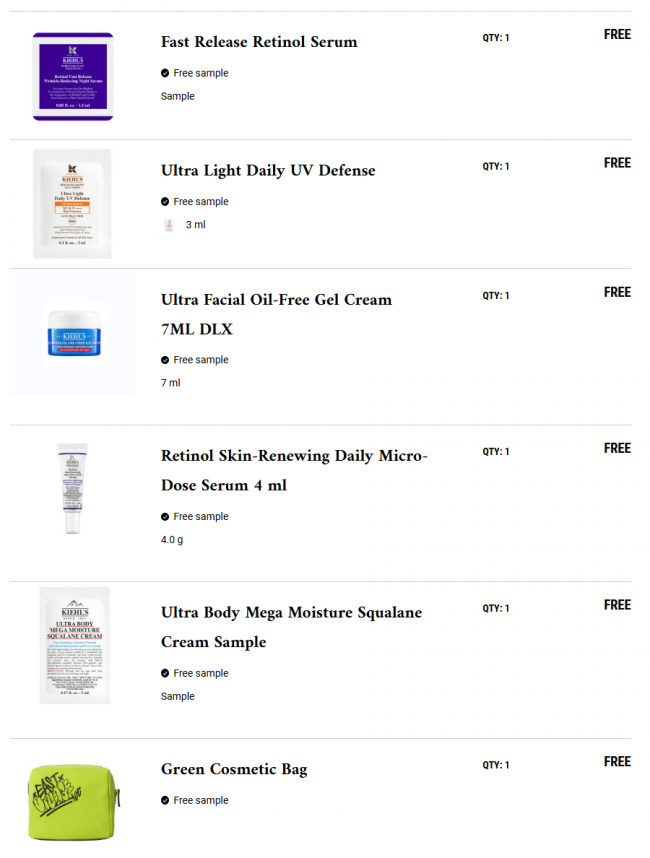
Task: Click the Fast Release Retinol Serum thumbnail
Action: (x=73, y=77)
